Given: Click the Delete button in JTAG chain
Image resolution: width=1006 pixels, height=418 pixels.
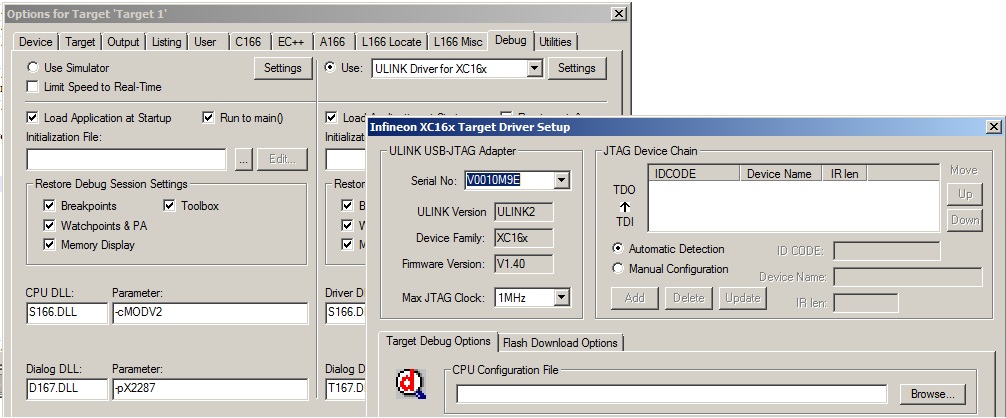Looking at the screenshot, I should click(x=689, y=298).
